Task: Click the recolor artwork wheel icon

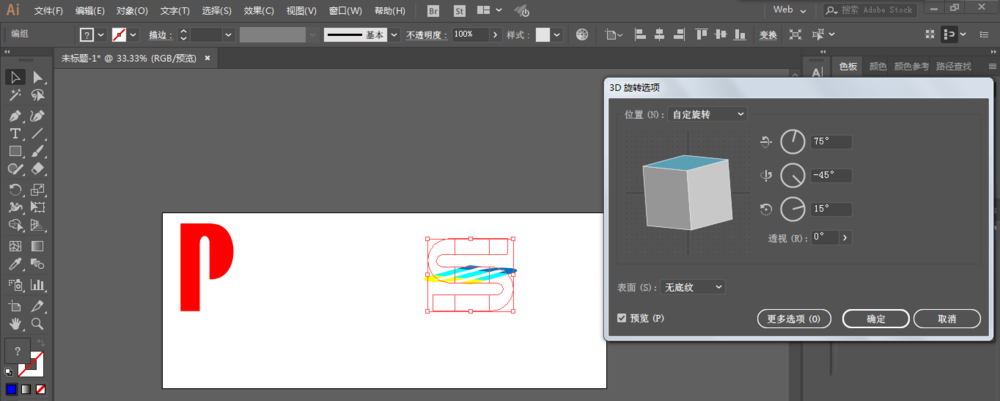Action: click(582, 34)
